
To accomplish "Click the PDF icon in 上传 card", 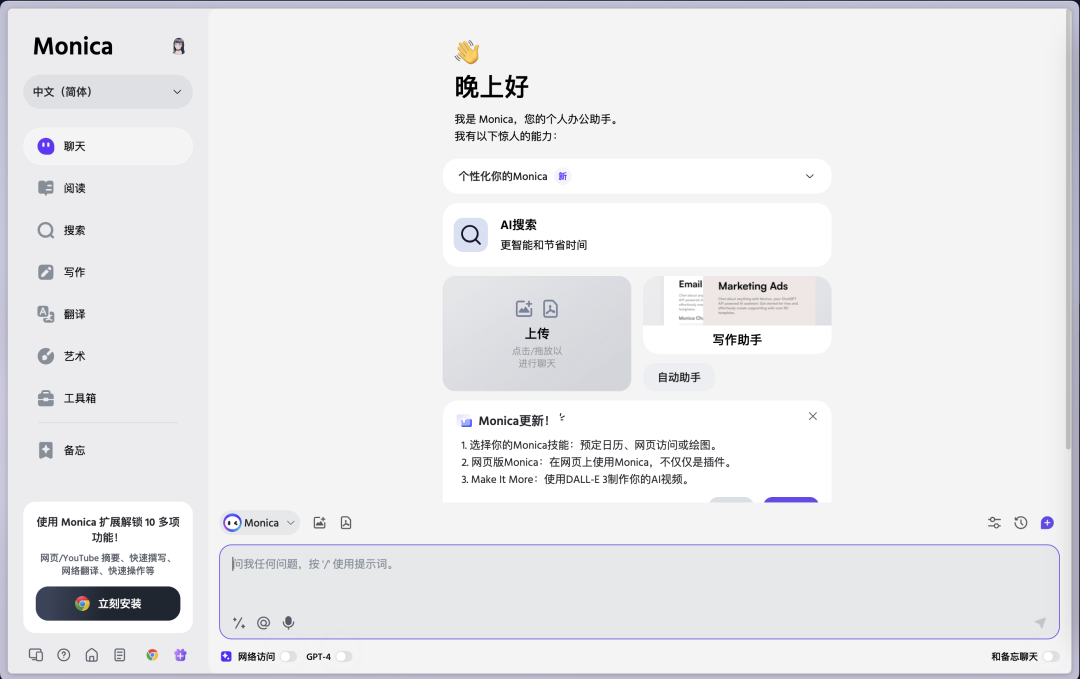I will coord(550,309).
